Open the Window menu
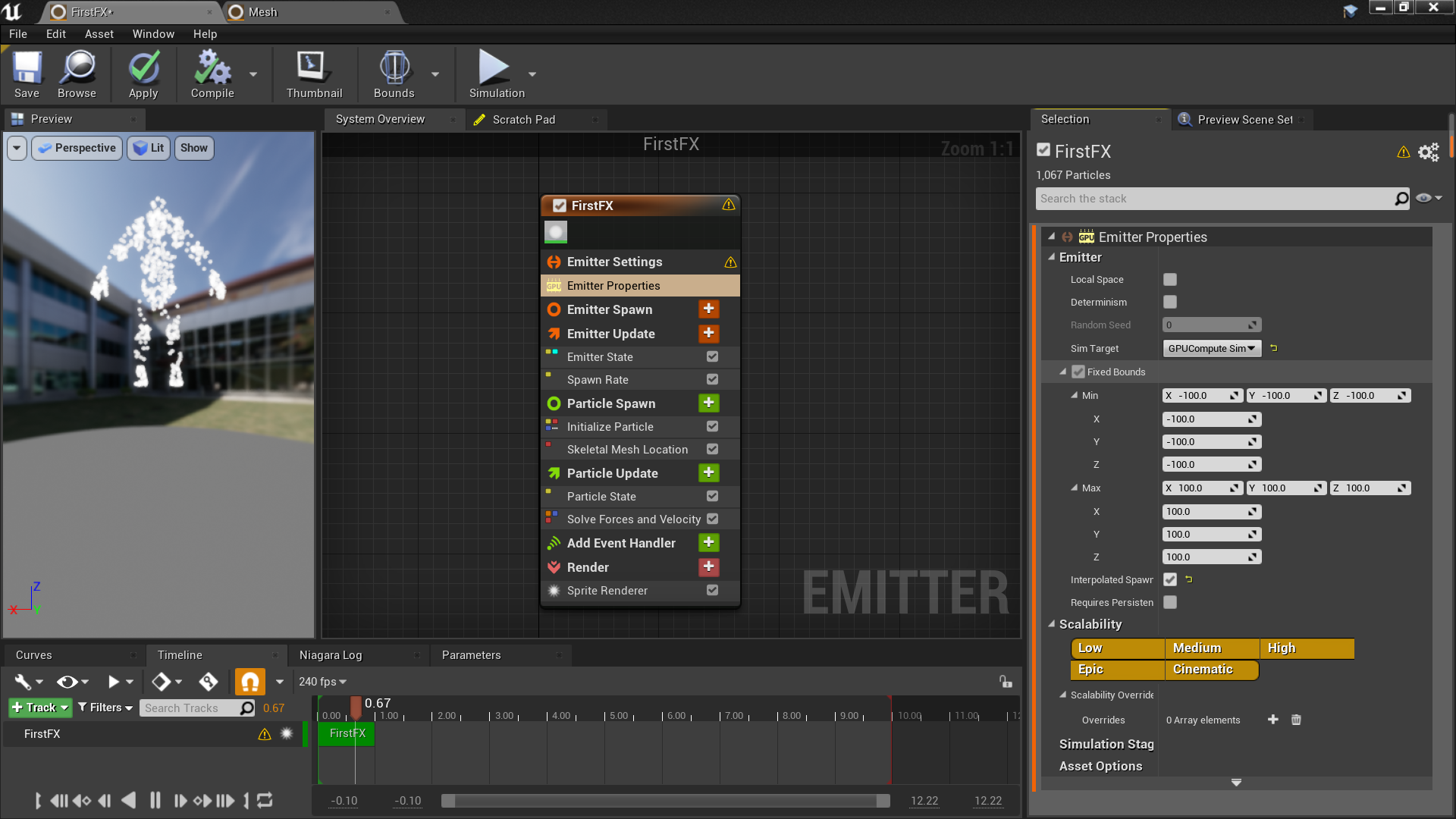 point(153,33)
